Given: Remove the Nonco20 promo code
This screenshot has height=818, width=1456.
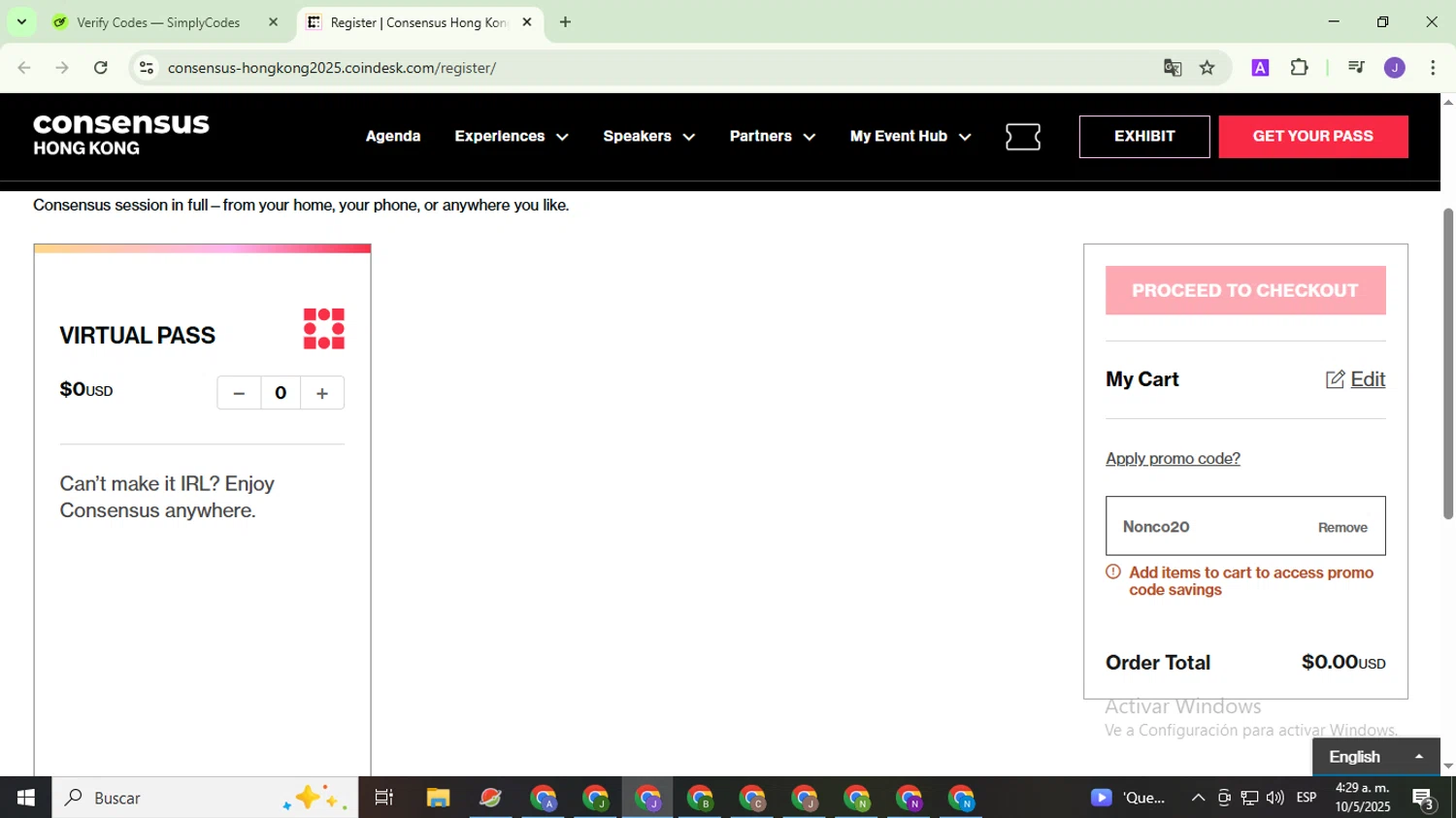Looking at the screenshot, I should pos(1342,528).
